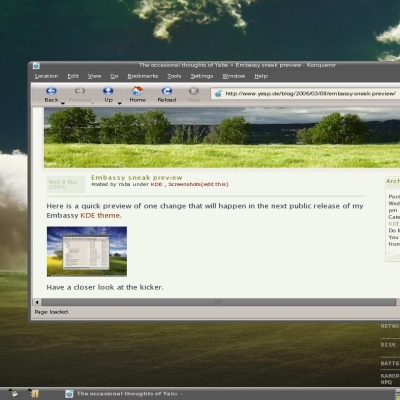Viewport: 400px width, 400px height.
Task: Click the horizontal scrollbar left arrow
Action: point(37,302)
